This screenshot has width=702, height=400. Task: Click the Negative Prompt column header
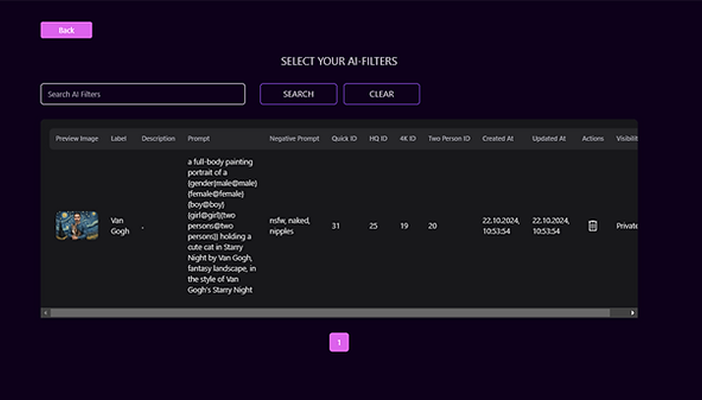click(294, 139)
